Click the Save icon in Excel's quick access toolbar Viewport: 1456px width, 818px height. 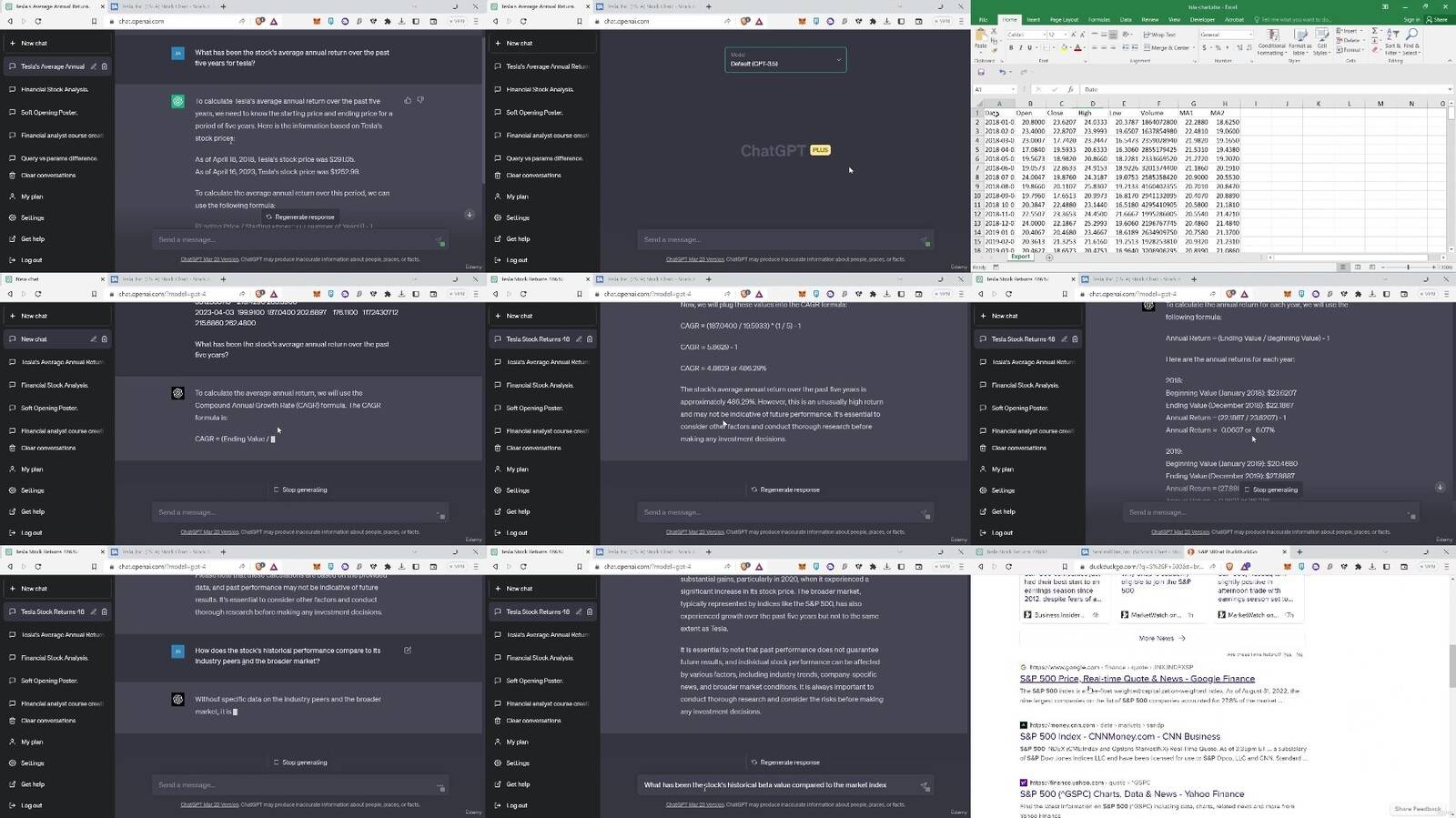point(981,72)
